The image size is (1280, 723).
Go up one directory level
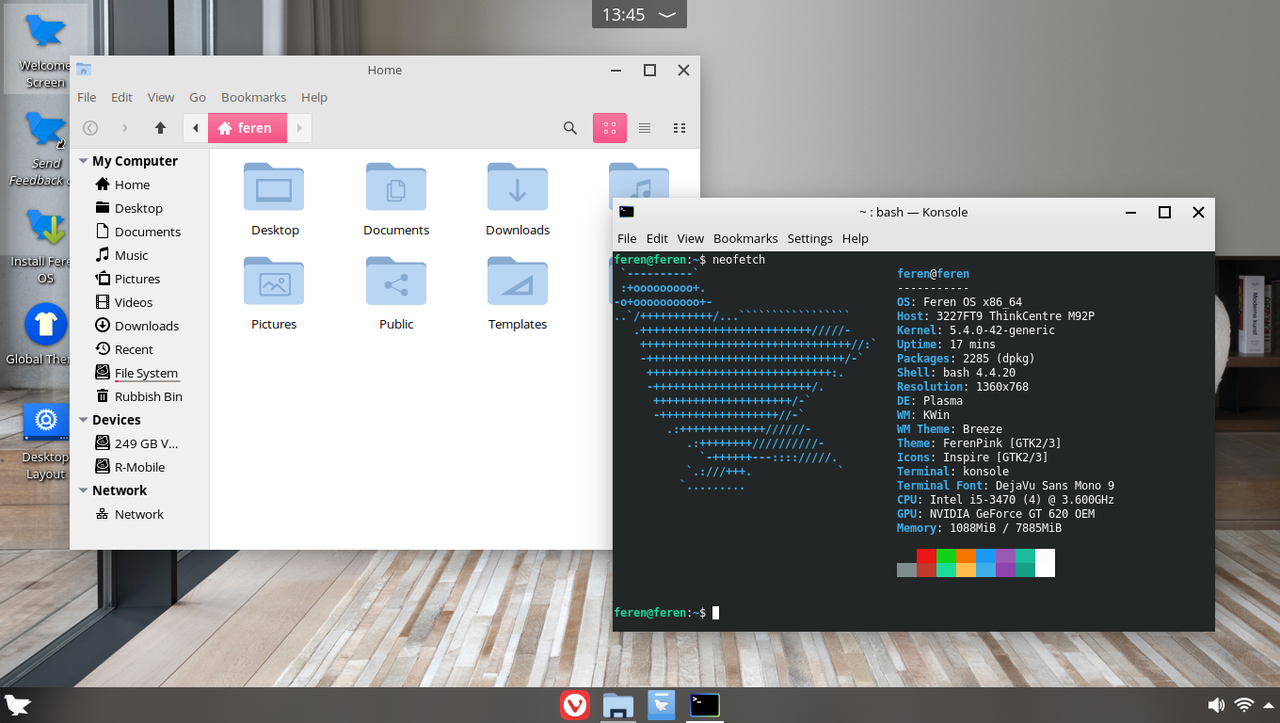click(x=160, y=128)
